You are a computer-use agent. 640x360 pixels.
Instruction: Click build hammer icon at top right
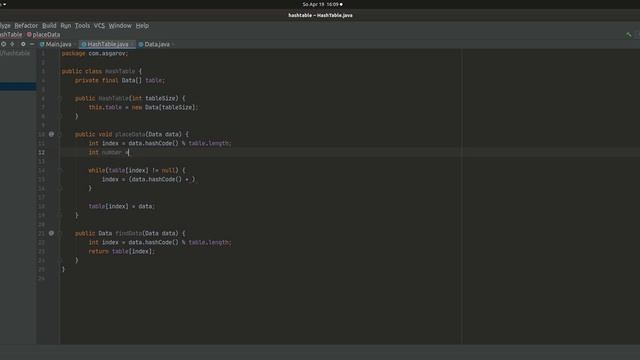tap(629, 35)
